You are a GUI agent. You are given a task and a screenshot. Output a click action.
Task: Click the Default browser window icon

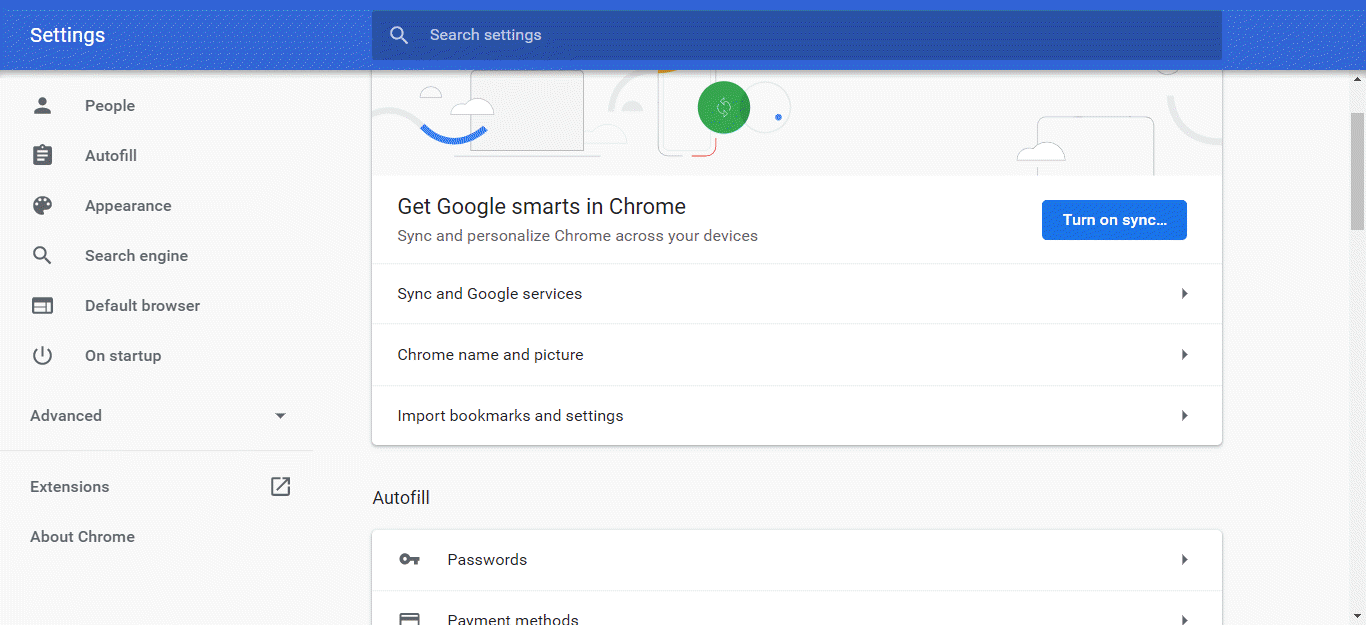point(42,305)
